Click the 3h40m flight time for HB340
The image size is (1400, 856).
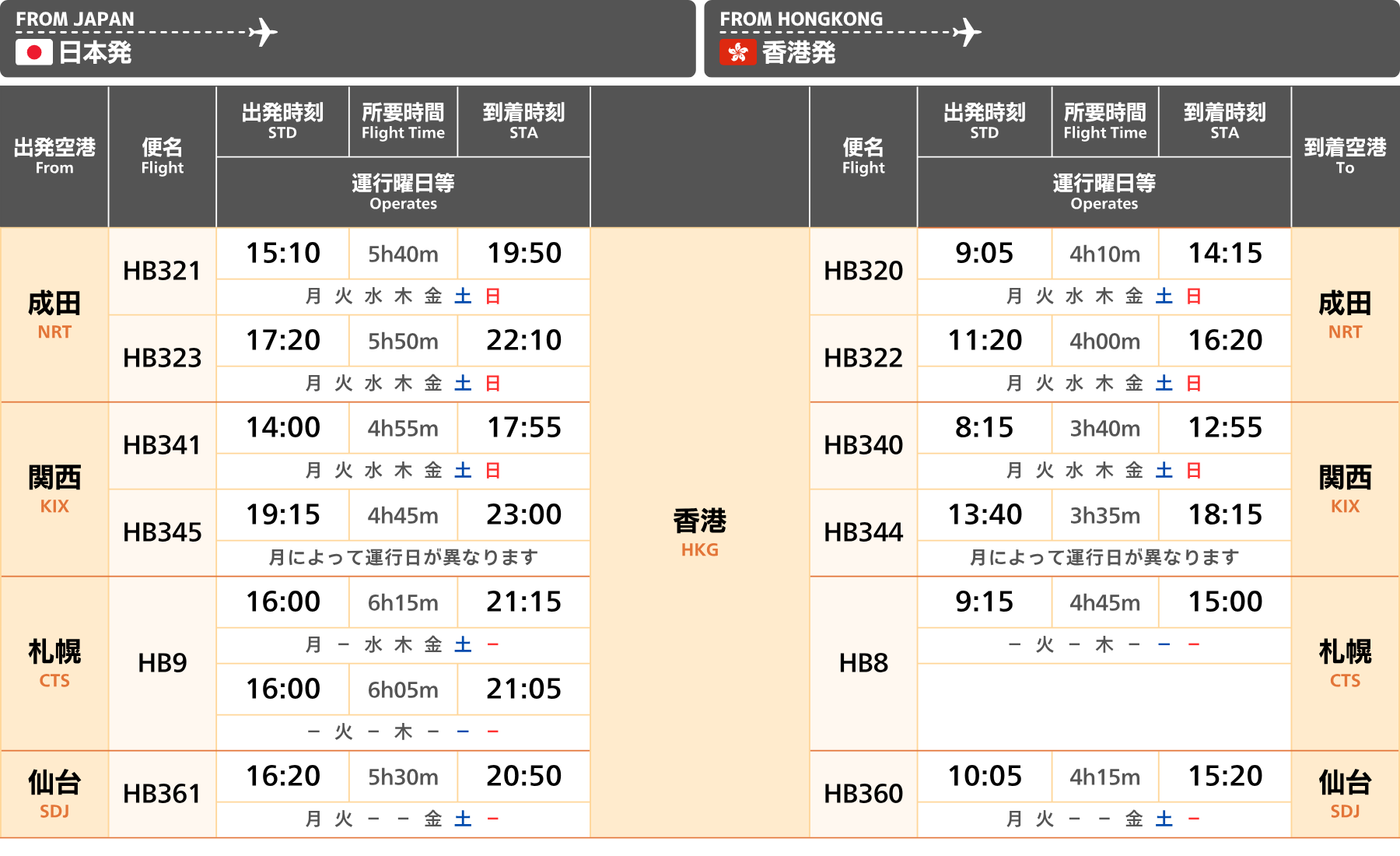pos(1104,428)
